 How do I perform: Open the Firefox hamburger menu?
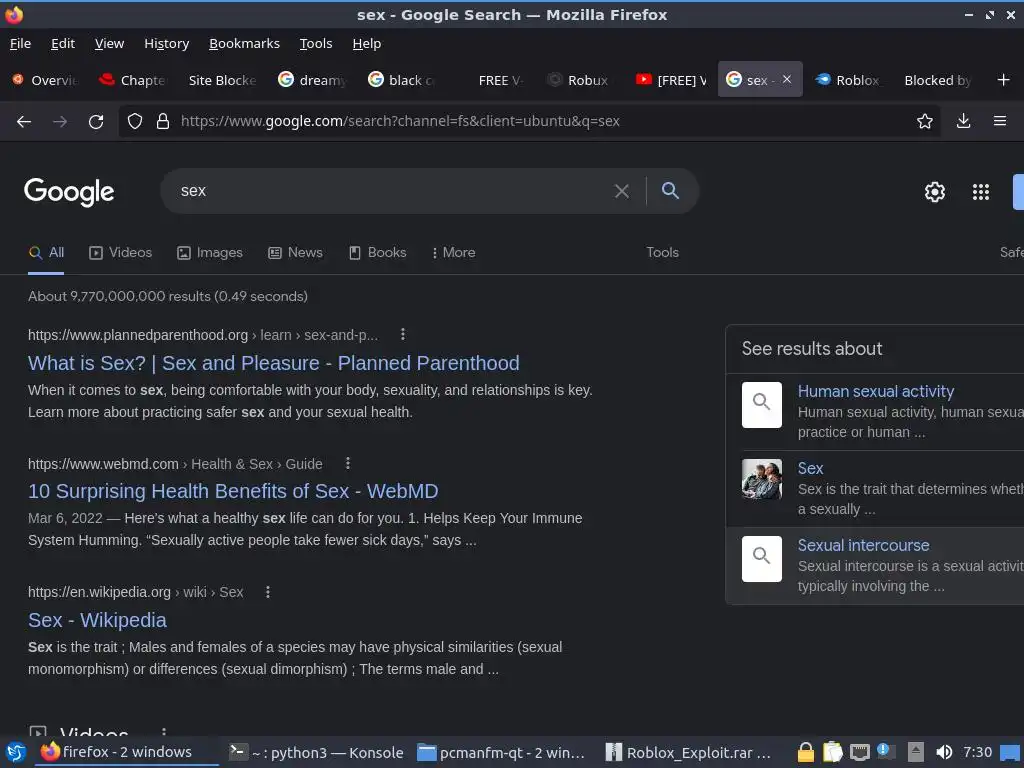coord(1000,121)
